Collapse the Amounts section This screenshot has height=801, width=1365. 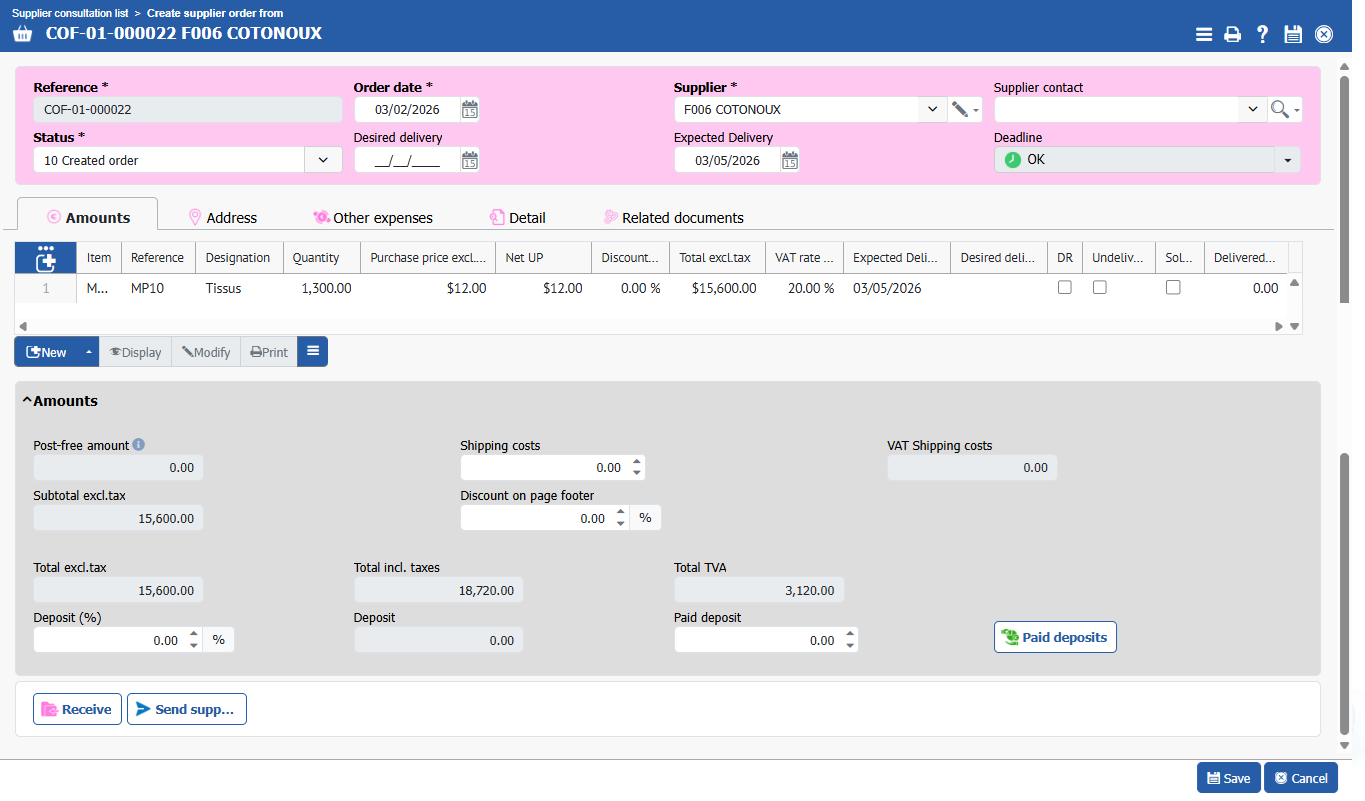pos(27,401)
